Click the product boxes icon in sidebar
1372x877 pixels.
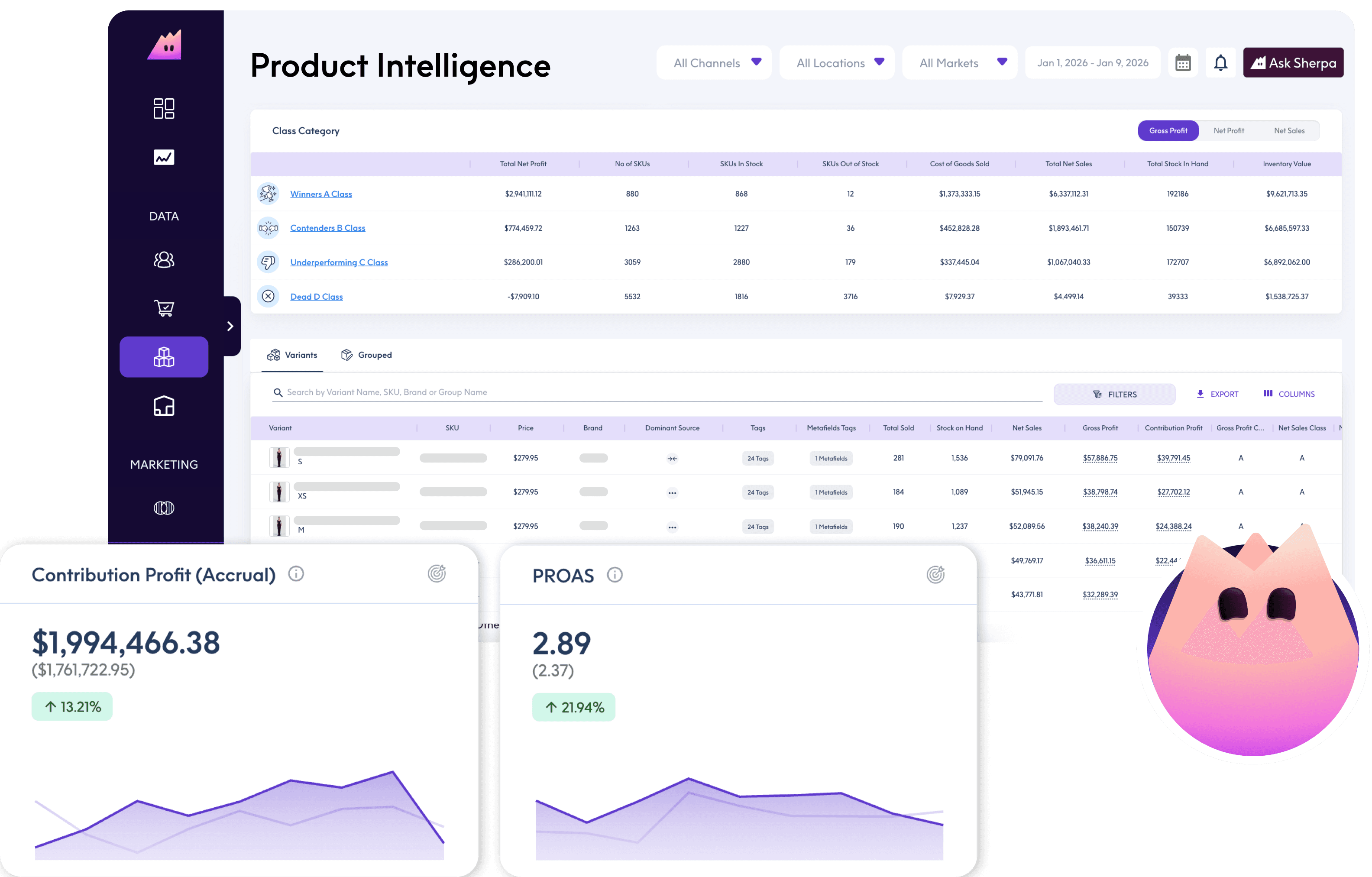pyautogui.click(x=164, y=357)
